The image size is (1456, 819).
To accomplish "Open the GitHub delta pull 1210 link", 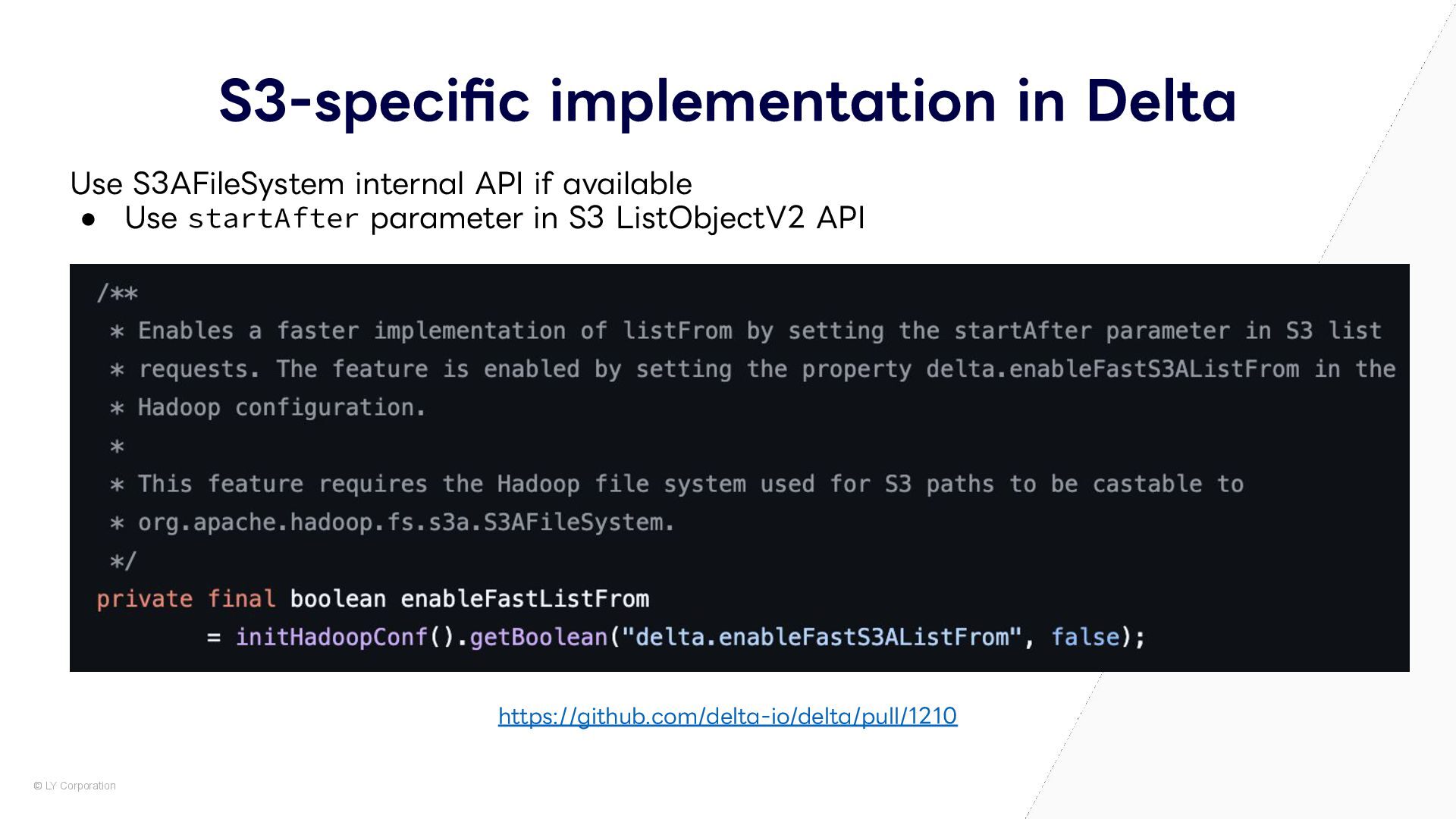I will (727, 716).
